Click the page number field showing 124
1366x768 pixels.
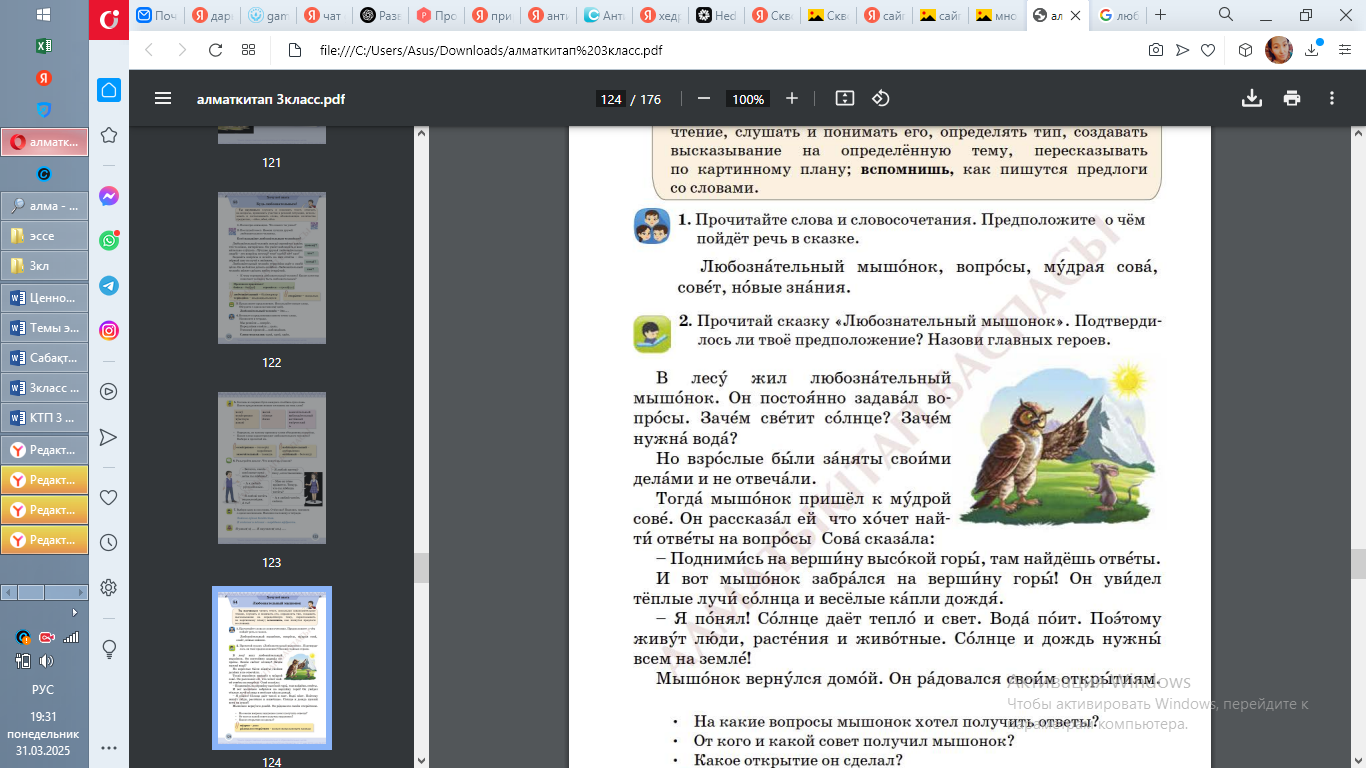point(611,99)
